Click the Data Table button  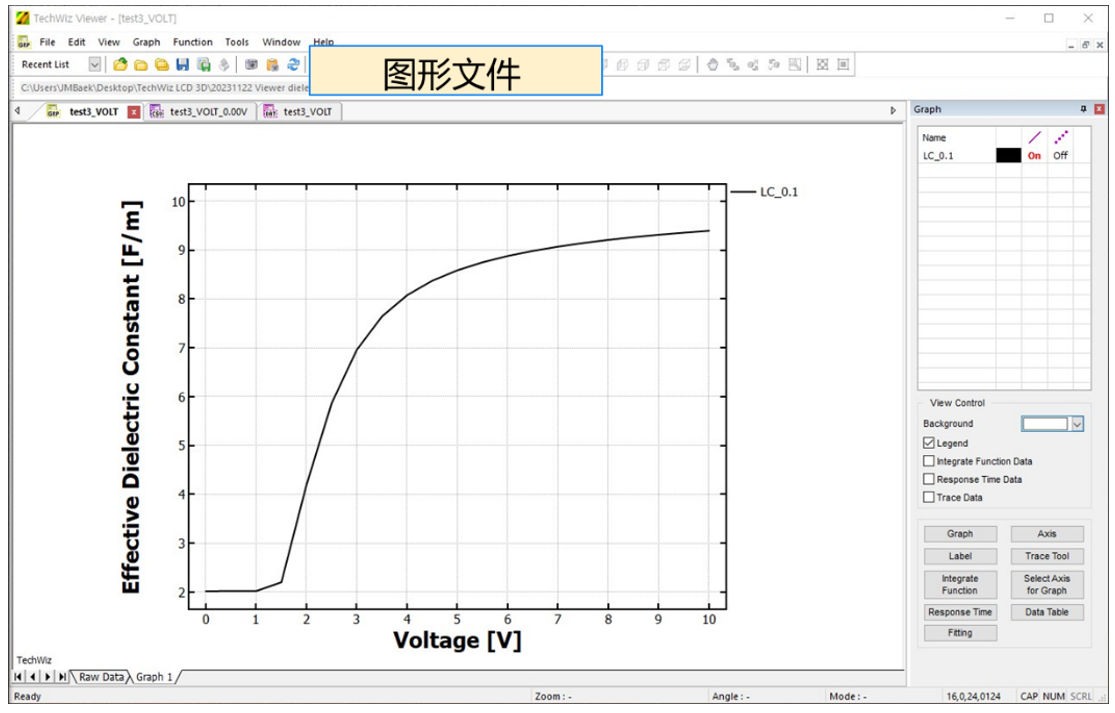click(1046, 612)
